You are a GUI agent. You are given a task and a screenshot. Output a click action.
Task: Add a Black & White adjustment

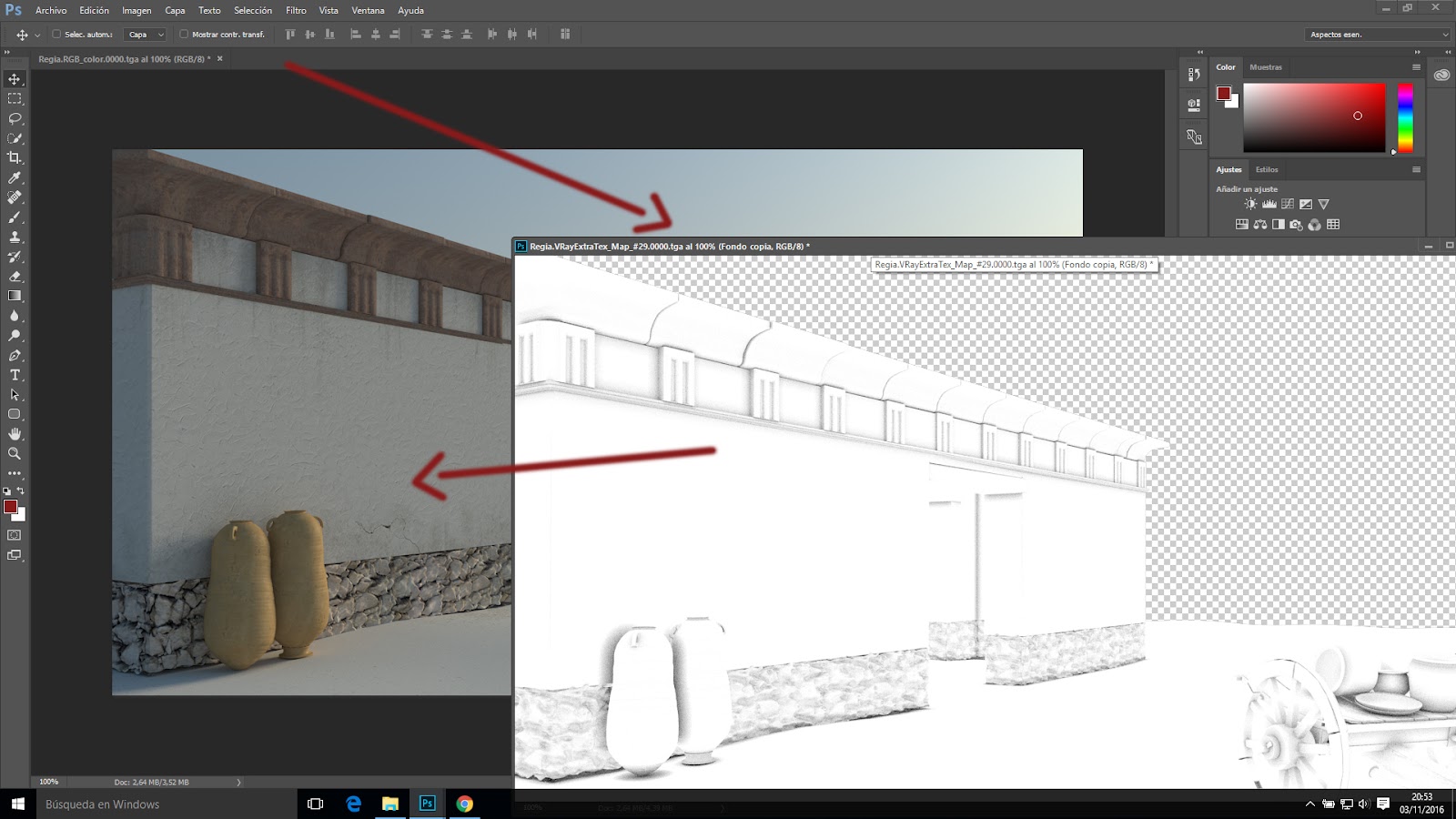[x=1279, y=225]
